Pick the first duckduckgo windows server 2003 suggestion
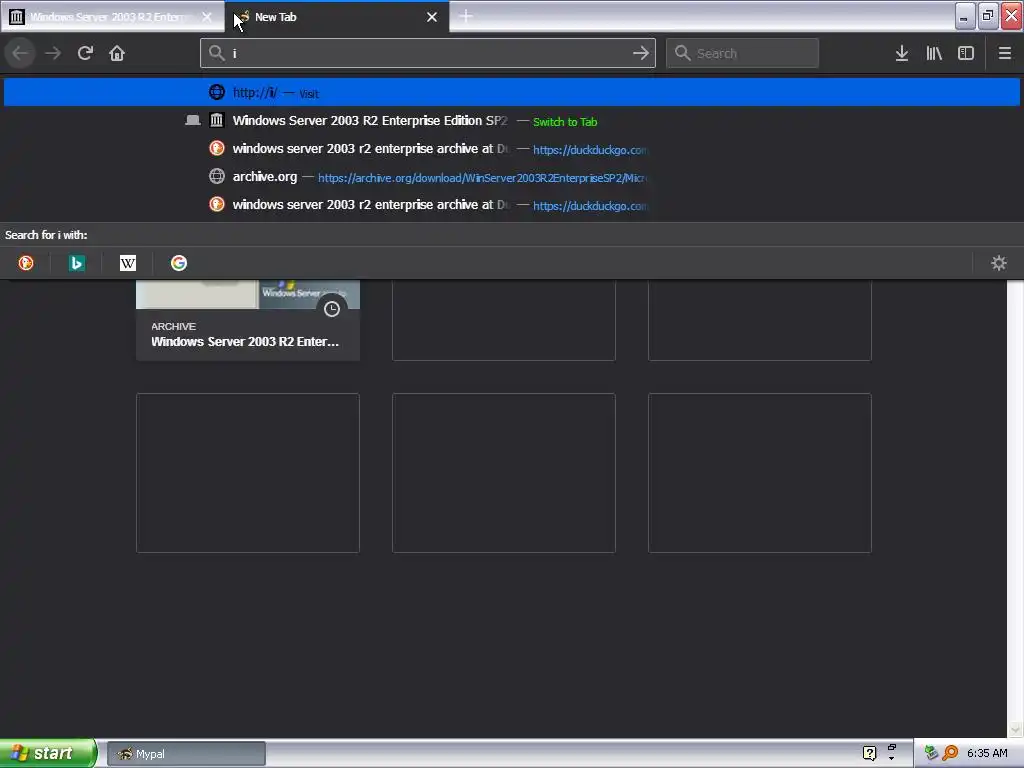Viewport: 1024px width, 768px height. [x=511, y=149]
